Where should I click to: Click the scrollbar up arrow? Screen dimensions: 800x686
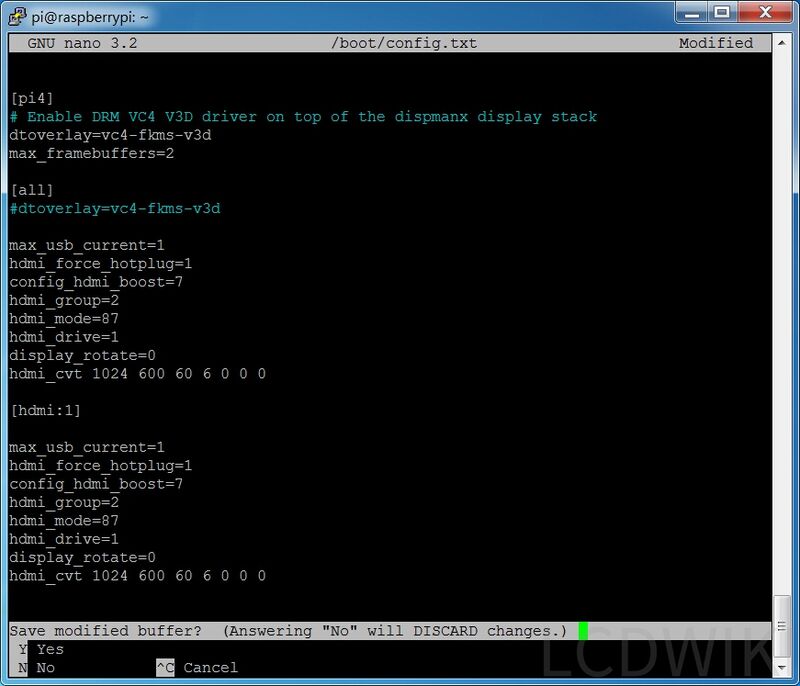point(781,42)
